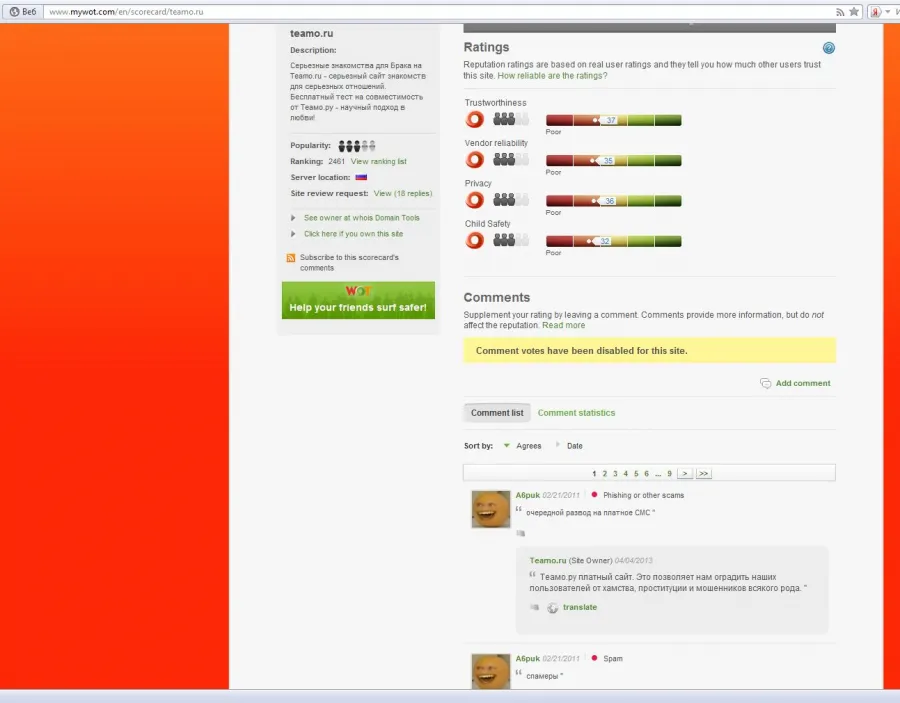The height and width of the screenshot is (703, 900).
Task: Click the Ratings help question-mark icon
Action: 828,48
